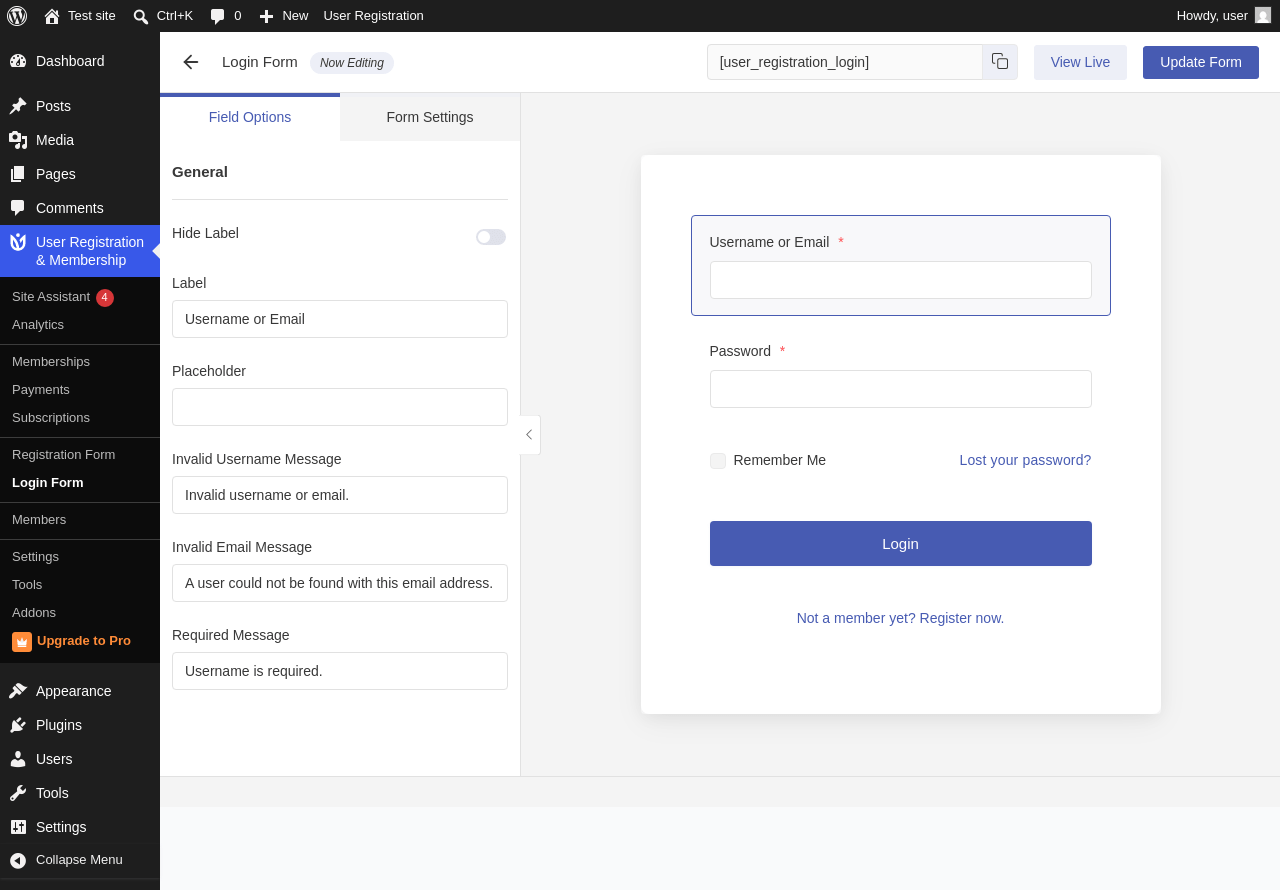The image size is (1280, 890).
Task: Click the Update Form button
Action: (1201, 62)
